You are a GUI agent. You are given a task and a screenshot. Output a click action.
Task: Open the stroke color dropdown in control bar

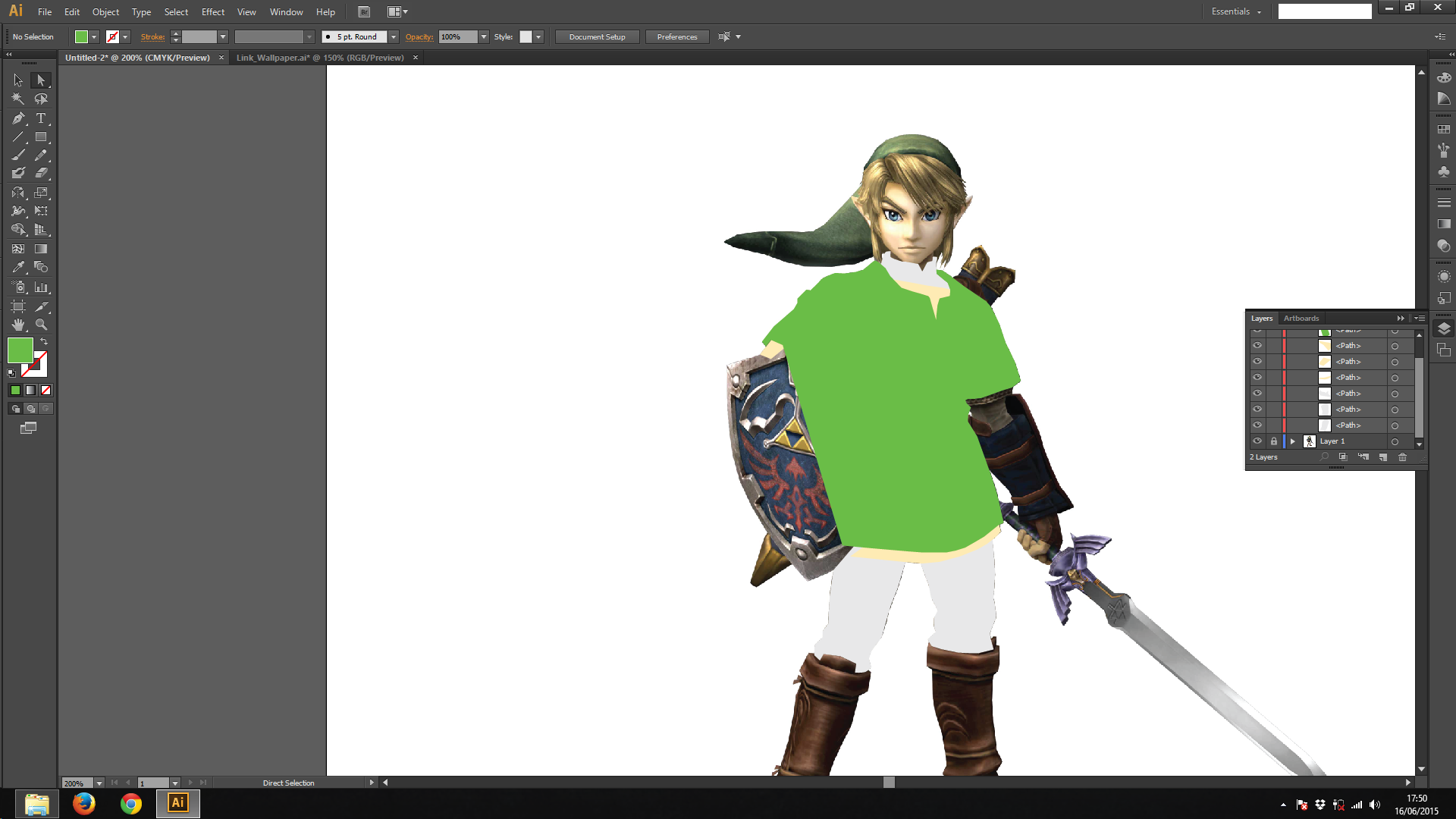(x=125, y=37)
